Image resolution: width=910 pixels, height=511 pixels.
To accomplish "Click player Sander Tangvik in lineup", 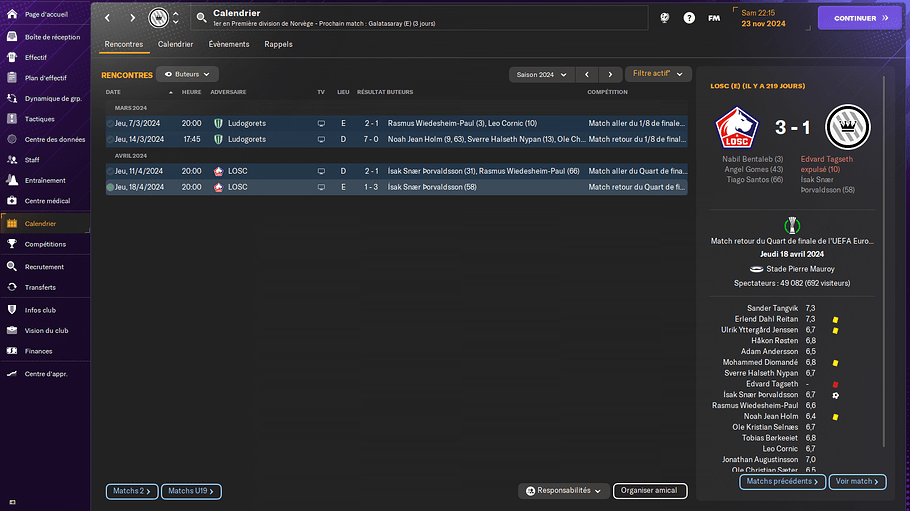I will [x=772, y=308].
